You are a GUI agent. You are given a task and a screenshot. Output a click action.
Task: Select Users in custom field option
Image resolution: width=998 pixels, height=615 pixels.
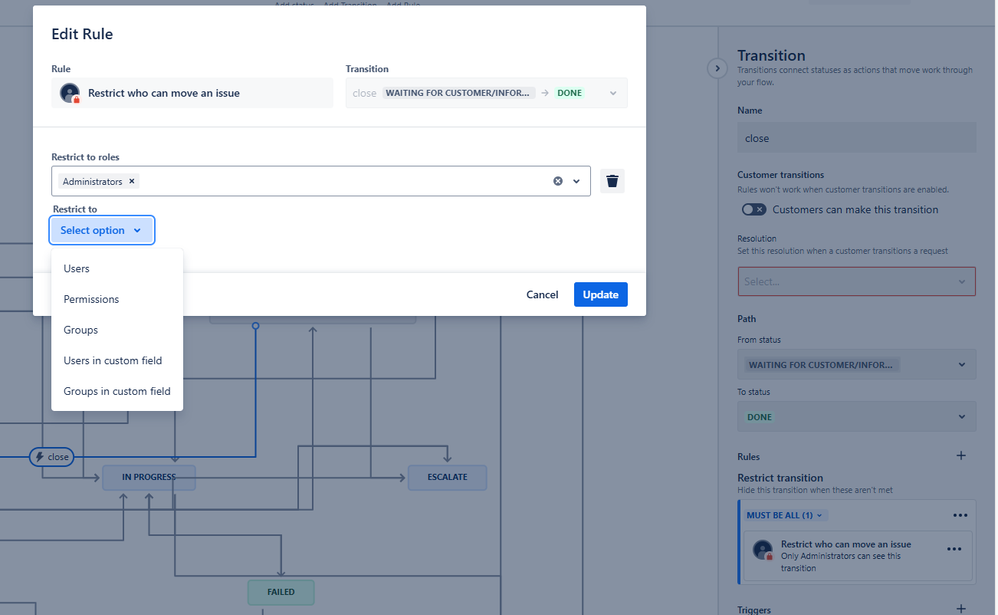117,360
